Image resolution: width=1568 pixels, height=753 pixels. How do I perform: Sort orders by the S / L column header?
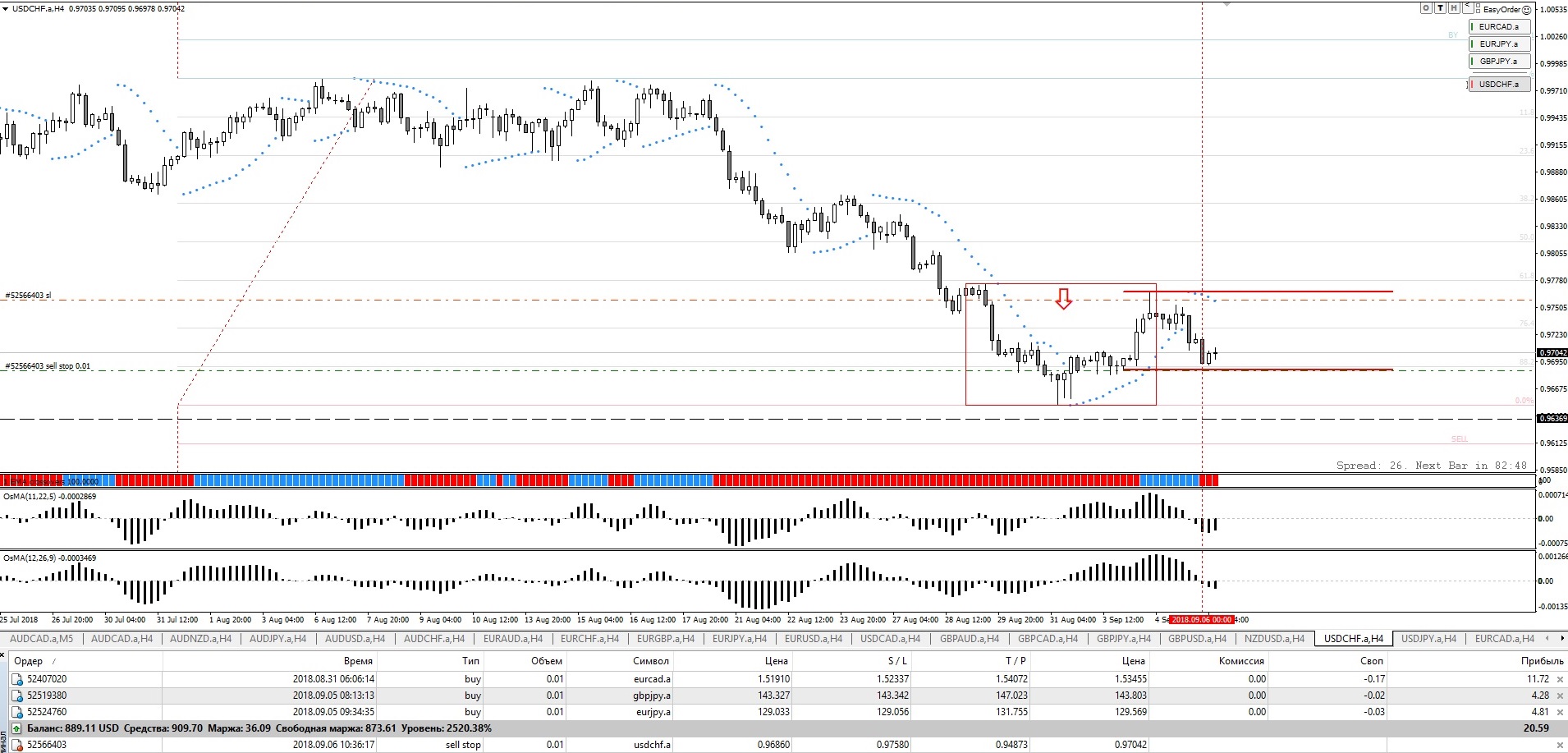click(851, 661)
